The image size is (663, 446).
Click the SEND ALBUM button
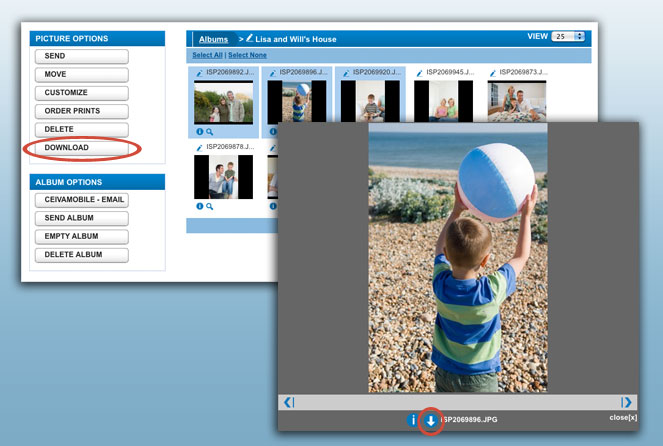click(x=82, y=218)
